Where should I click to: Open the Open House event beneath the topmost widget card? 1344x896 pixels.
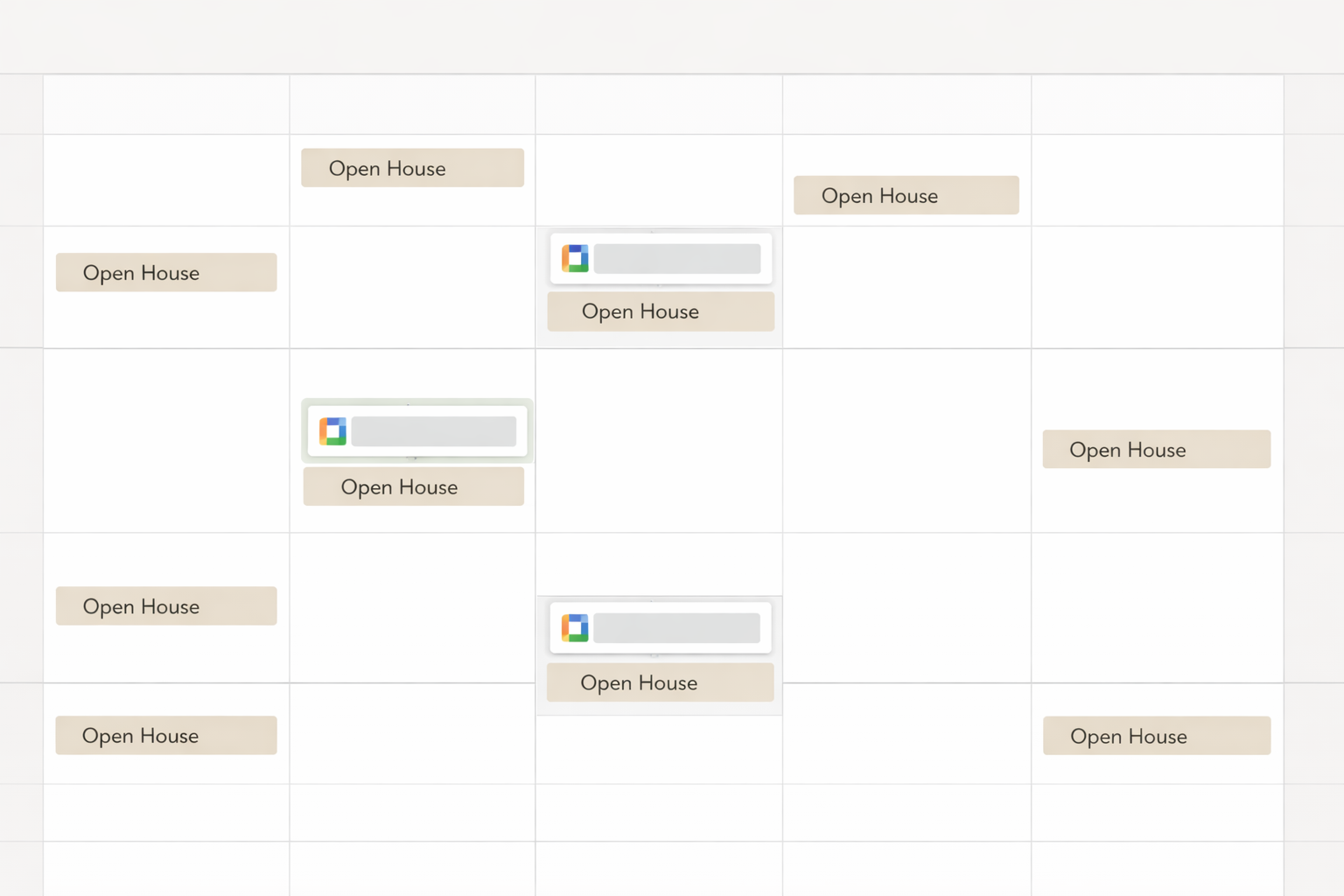pos(660,311)
